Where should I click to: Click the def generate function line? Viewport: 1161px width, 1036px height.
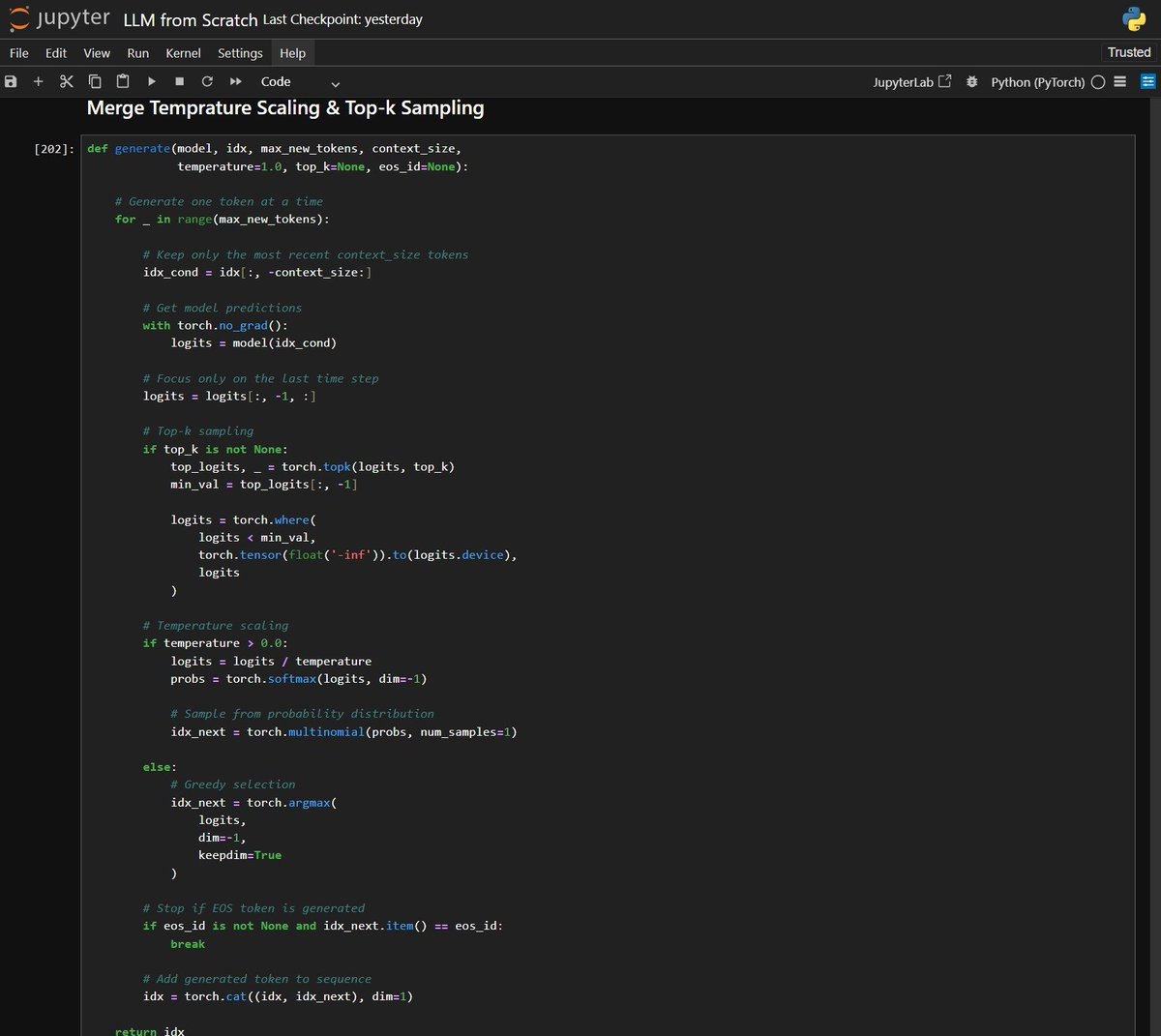[275, 149]
